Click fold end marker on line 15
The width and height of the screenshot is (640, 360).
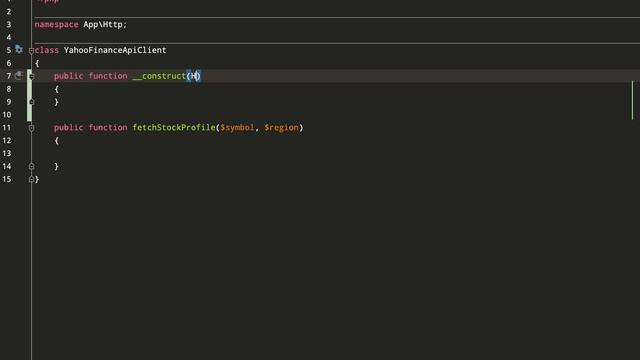point(31,180)
